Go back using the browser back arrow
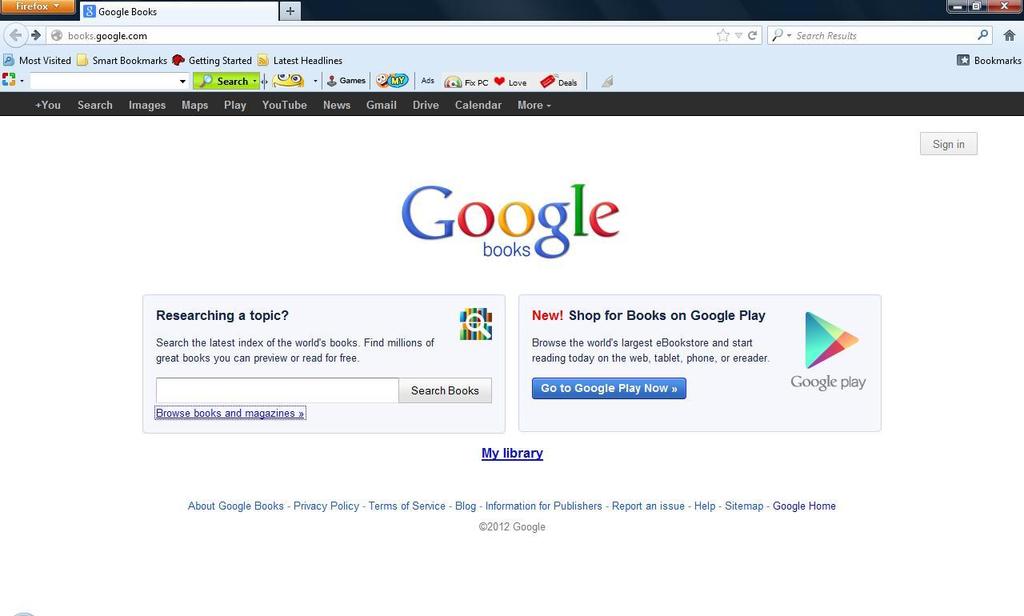Image resolution: width=1024 pixels, height=616 pixels. coord(16,35)
